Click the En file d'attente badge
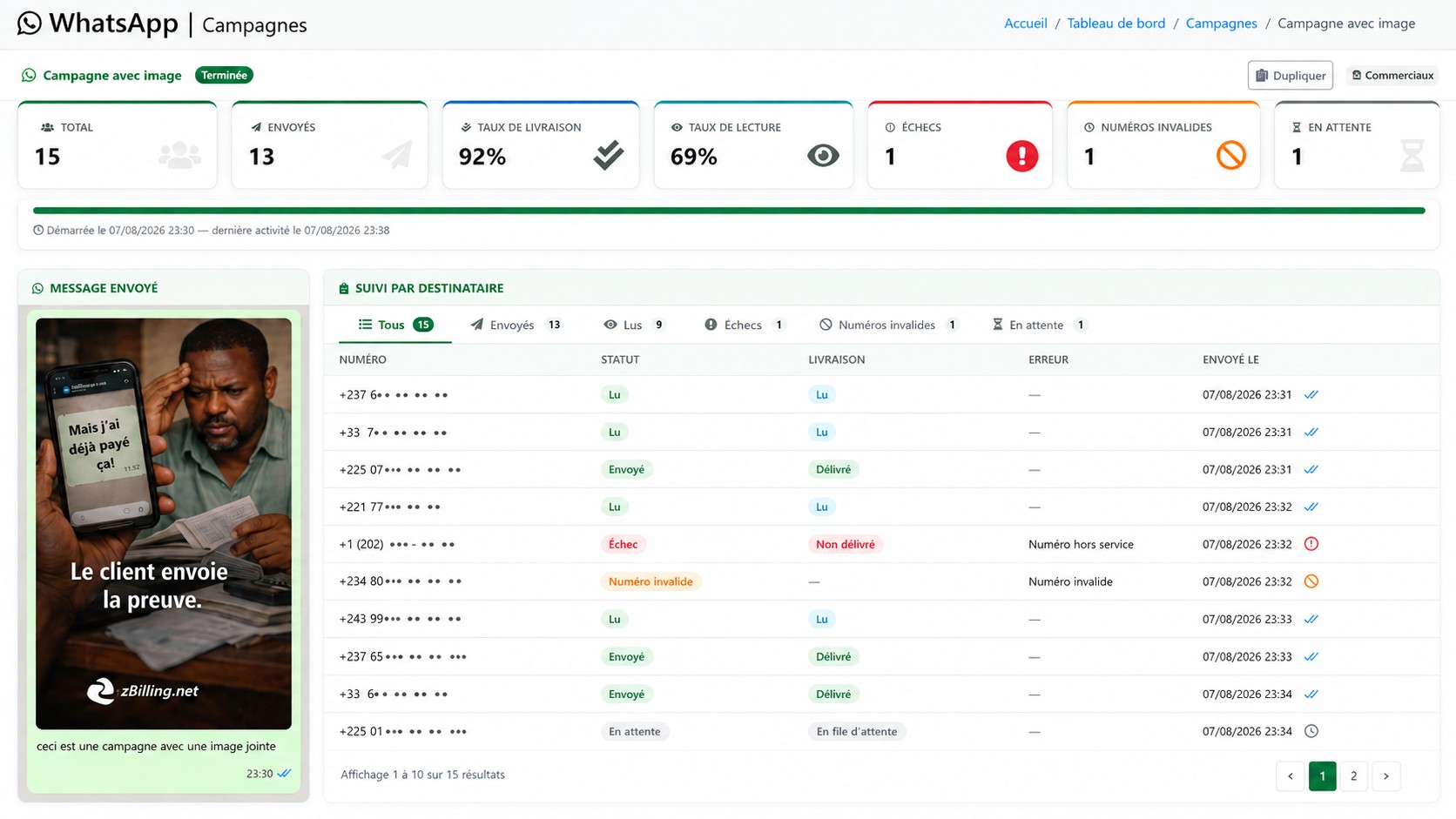The width and height of the screenshot is (1456, 819). tap(857, 731)
